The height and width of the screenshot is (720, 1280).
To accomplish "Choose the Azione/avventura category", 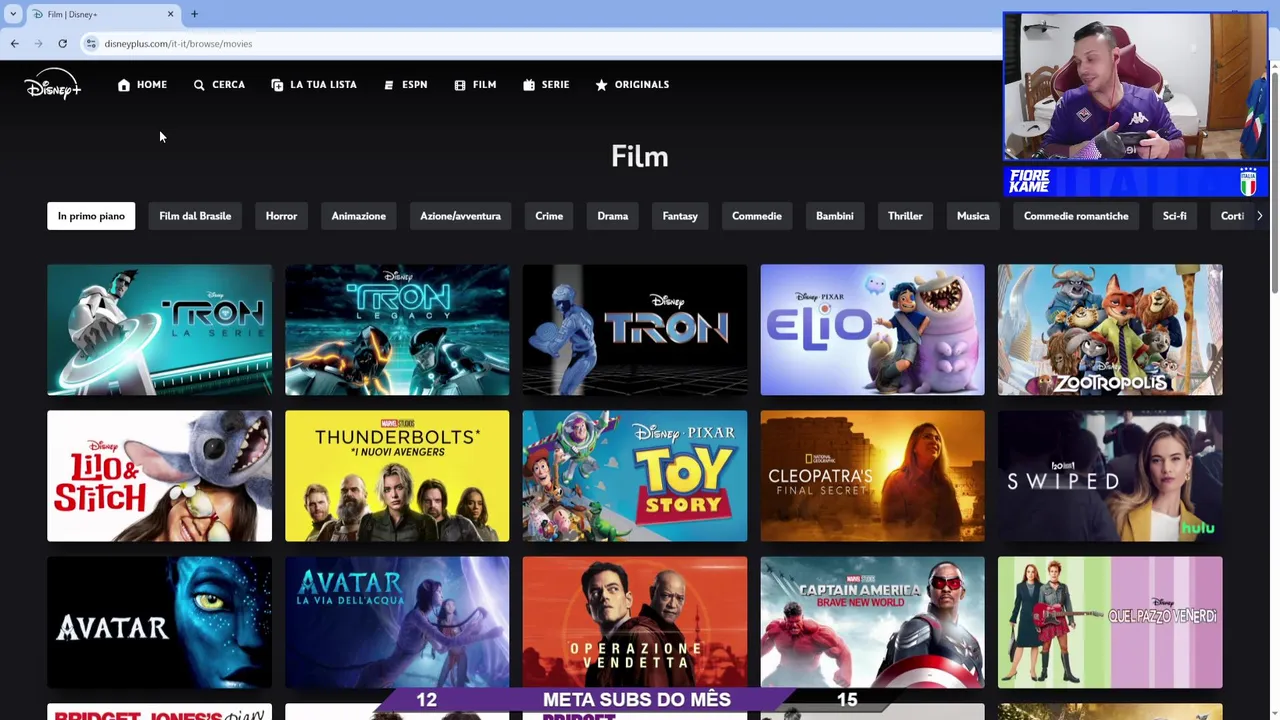I will coord(460,216).
